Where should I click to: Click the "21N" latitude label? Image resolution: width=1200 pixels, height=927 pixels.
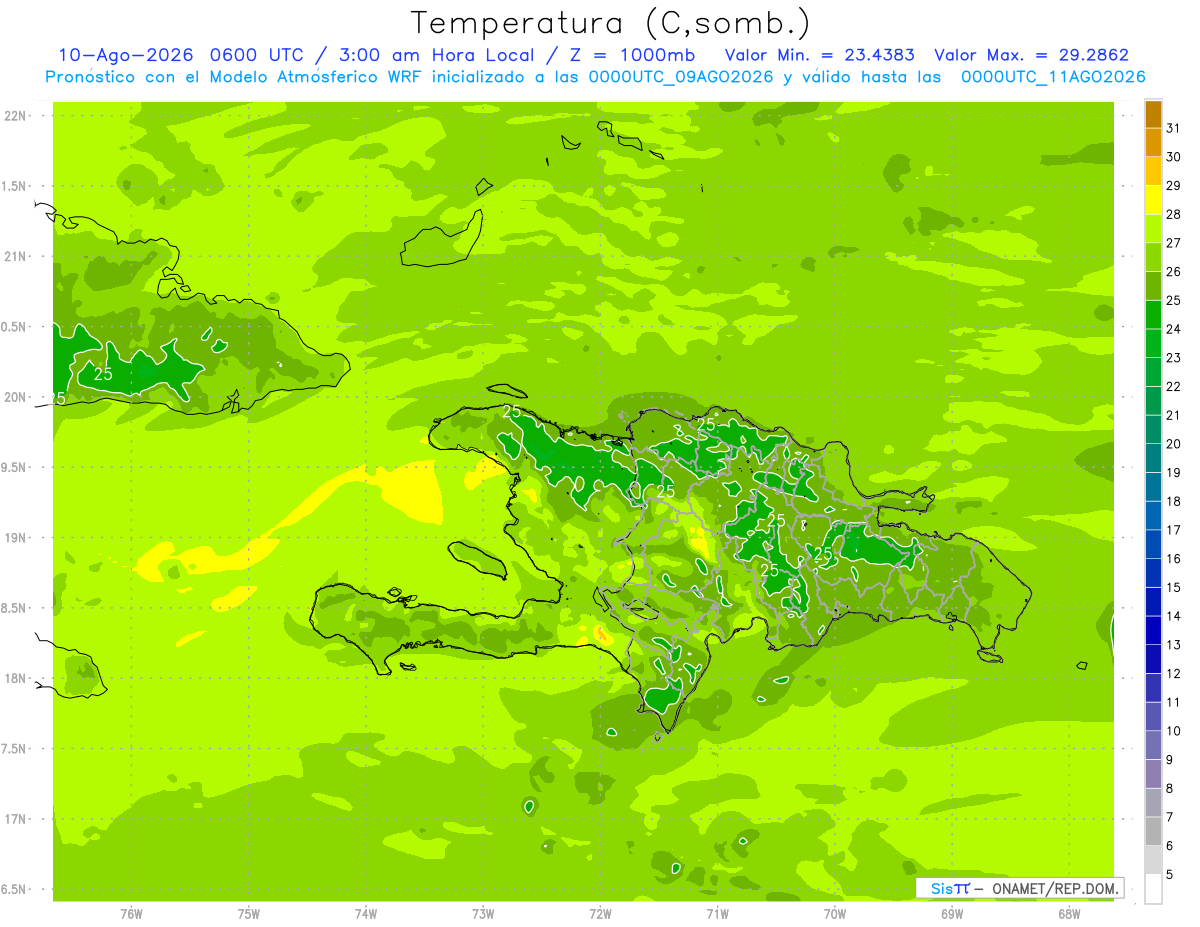(15, 257)
